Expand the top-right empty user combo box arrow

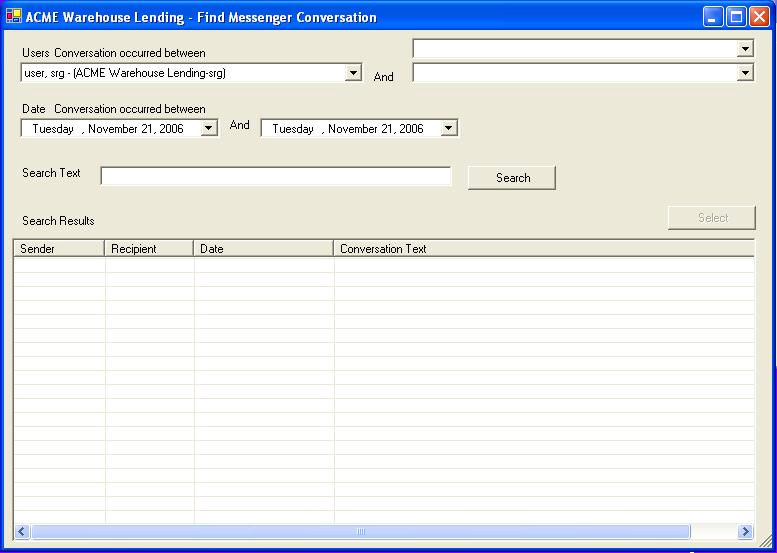click(745, 49)
